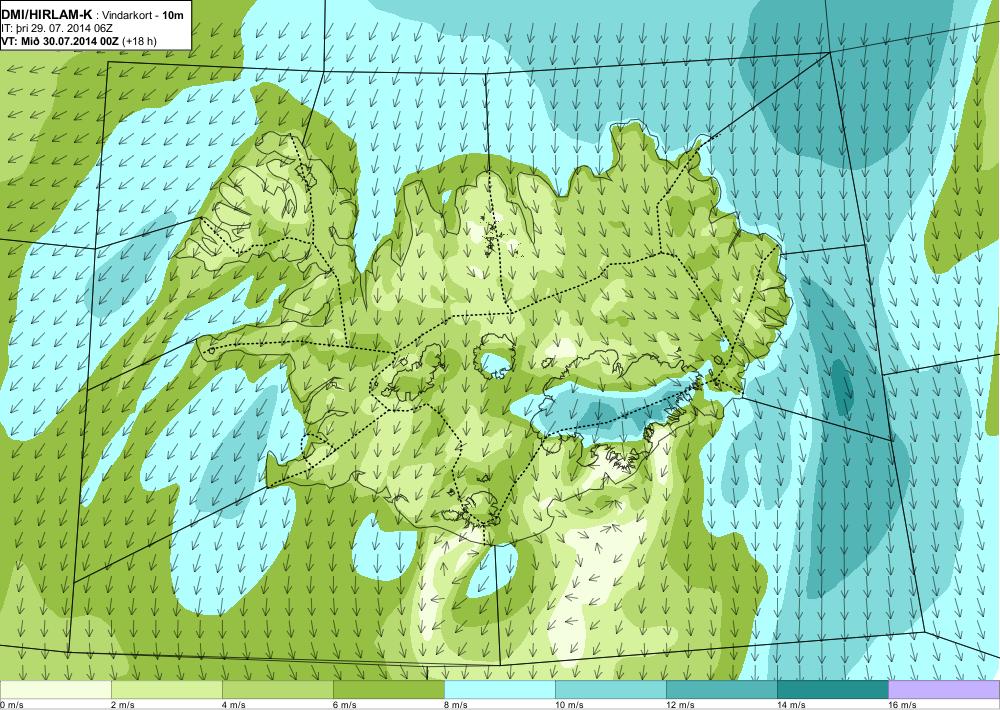The height and width of the screenshot is (710, 1000).
Task: Click the "12 m/s" legend label
Action: [680, 705]
